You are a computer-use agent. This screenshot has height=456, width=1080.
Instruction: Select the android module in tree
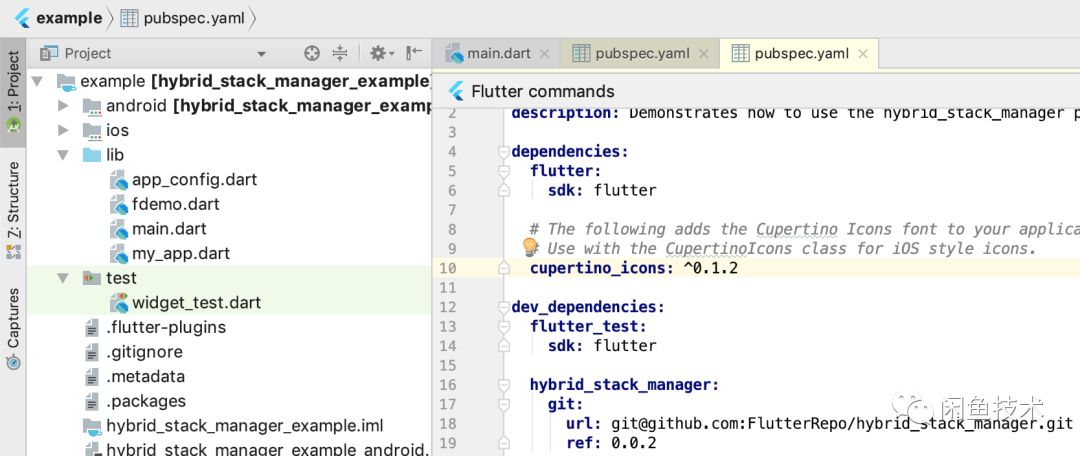pos(268,106)
